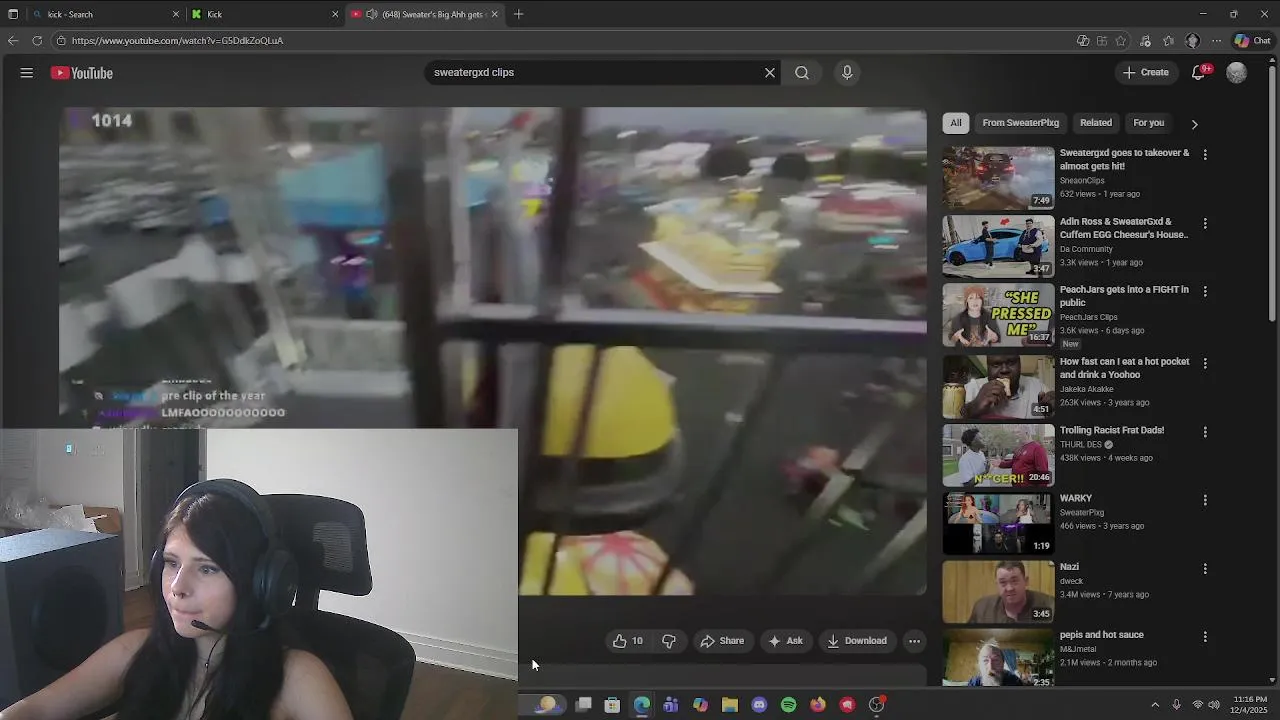Viewport: 1280px width, 720px height.
Task: Open more actions menu below the video
Action: point(914,641)
